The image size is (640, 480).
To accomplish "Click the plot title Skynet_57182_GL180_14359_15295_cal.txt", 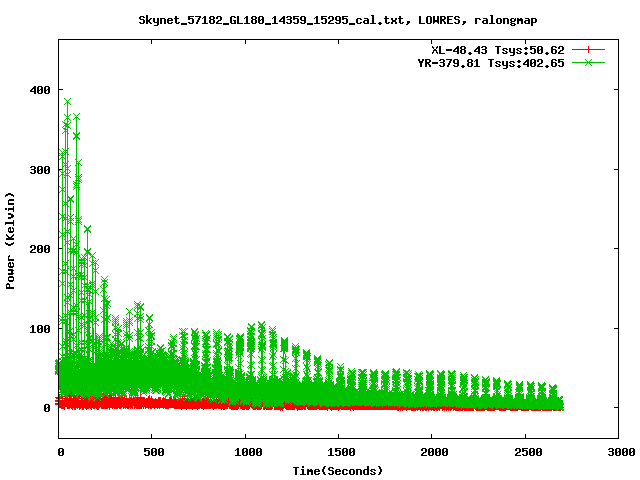I will coord(272,20).
